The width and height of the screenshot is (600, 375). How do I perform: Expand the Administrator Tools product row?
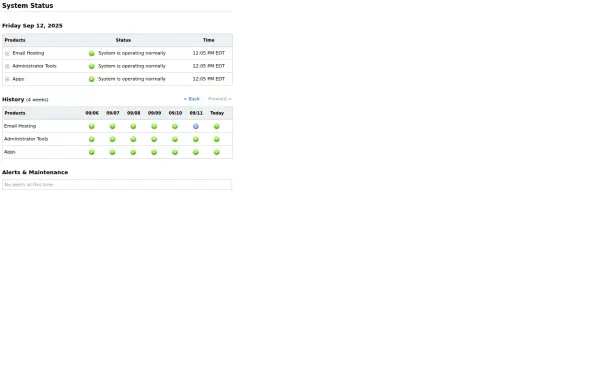pos(7,67)
